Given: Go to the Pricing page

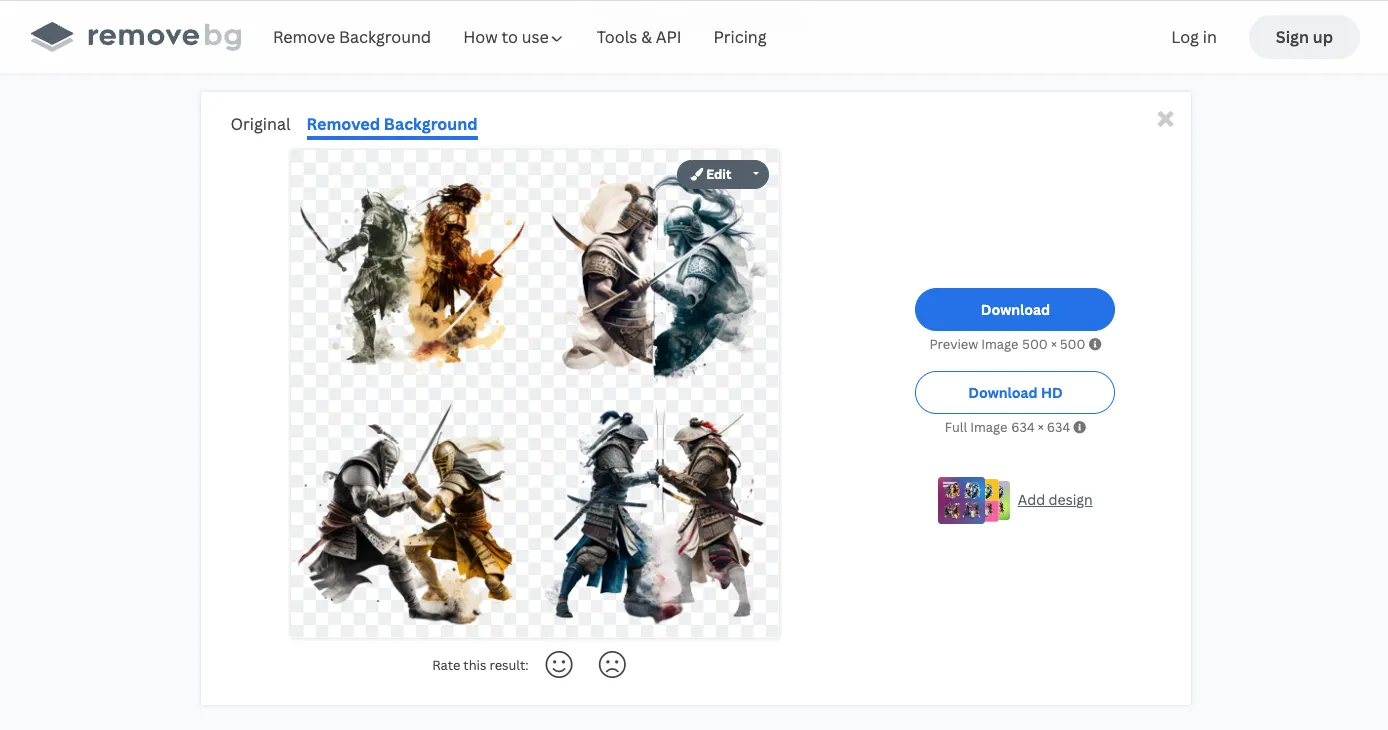Looking at the screenshot, I should click(740, 37).
